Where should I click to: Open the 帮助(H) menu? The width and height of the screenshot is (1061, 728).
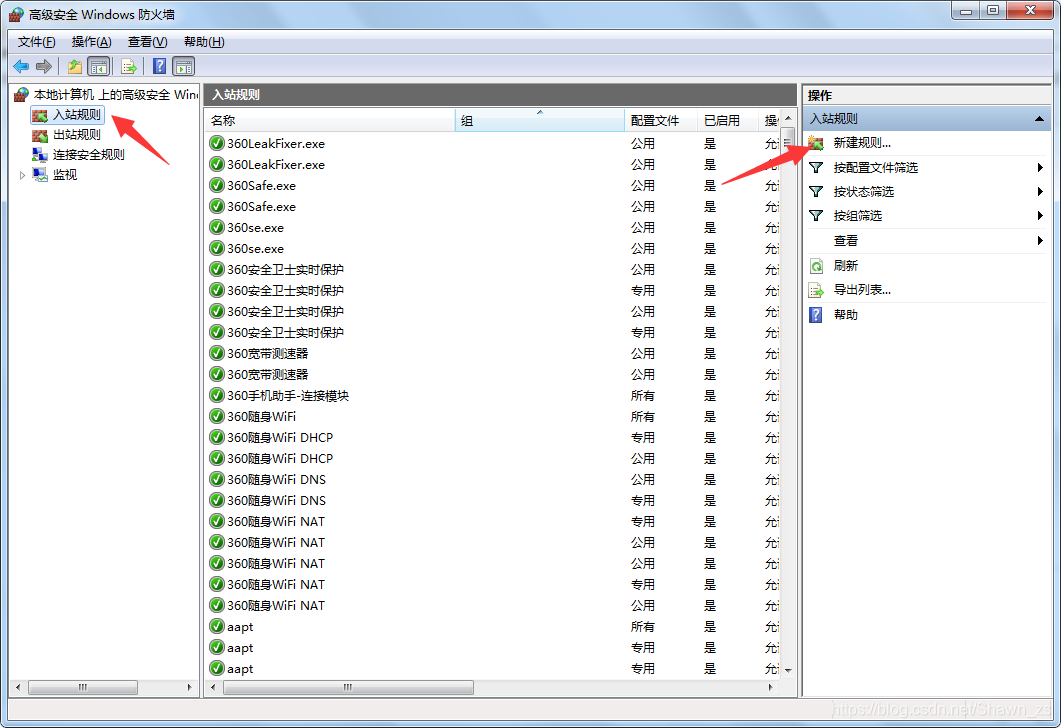click(204, 42)
